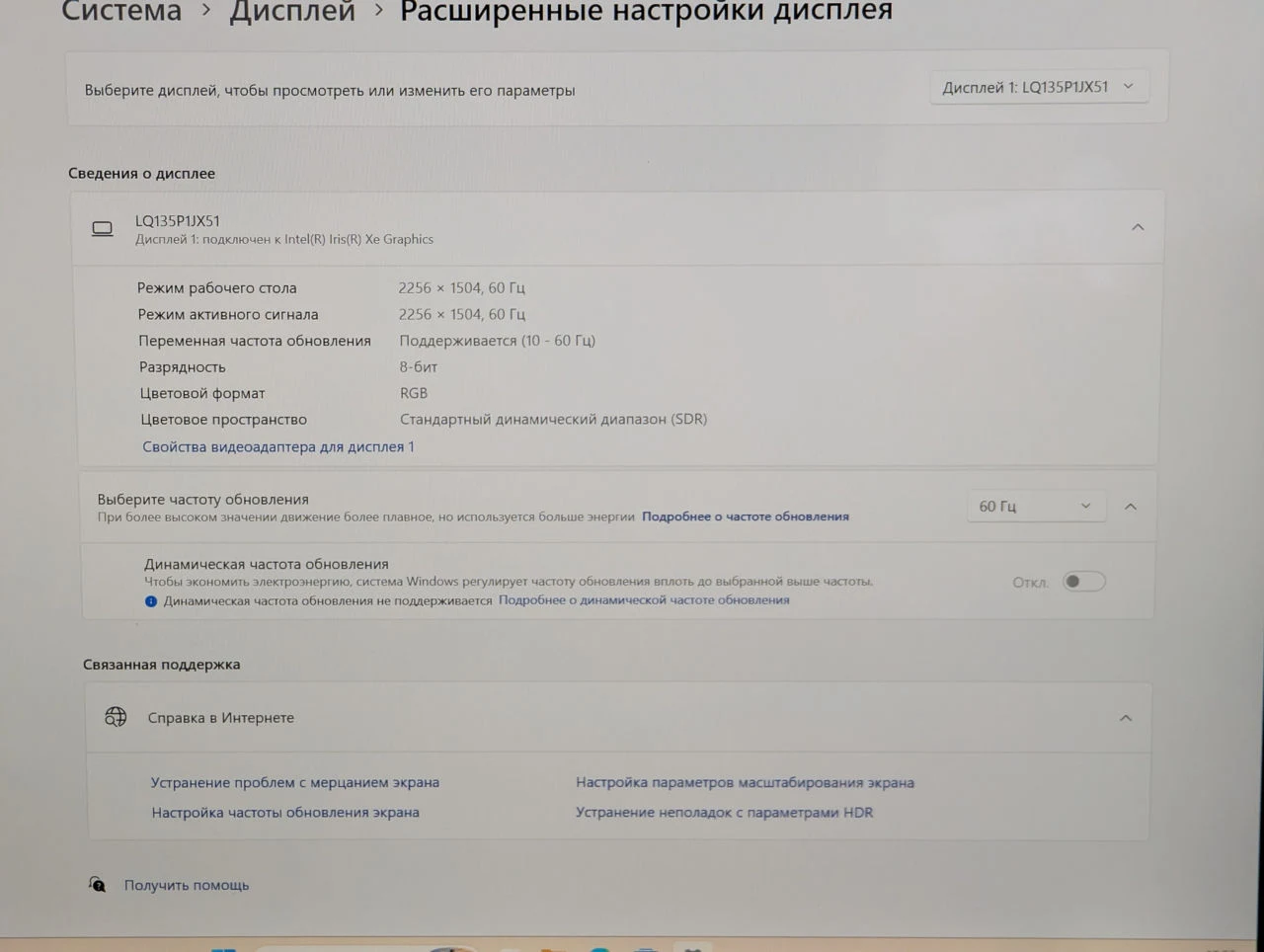1264x952 pixels.
Task: Click the help headset icon beside Получить помощь
Action: pyautogui.click(x=97, y=884)
